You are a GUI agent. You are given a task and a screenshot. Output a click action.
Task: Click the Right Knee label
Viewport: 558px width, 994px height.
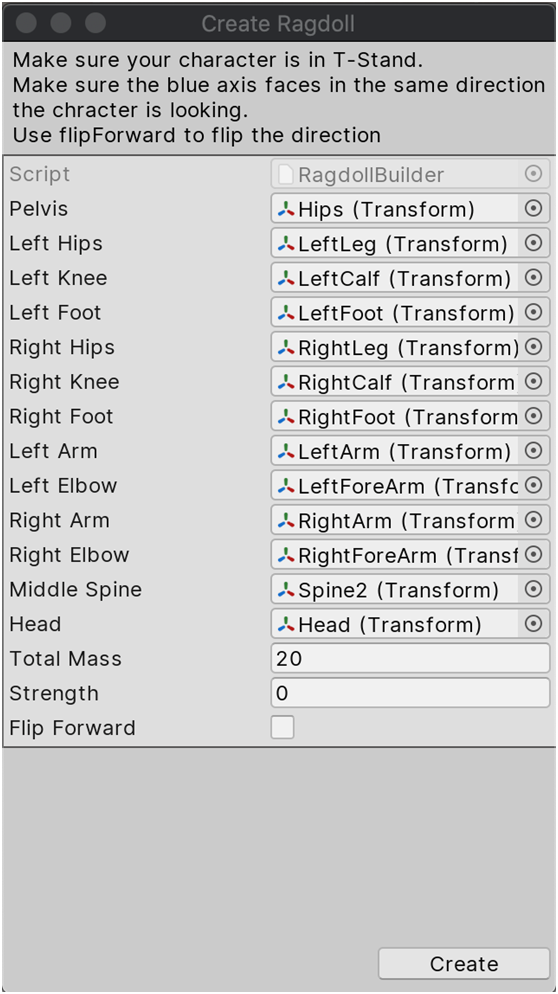click(64, 382)
